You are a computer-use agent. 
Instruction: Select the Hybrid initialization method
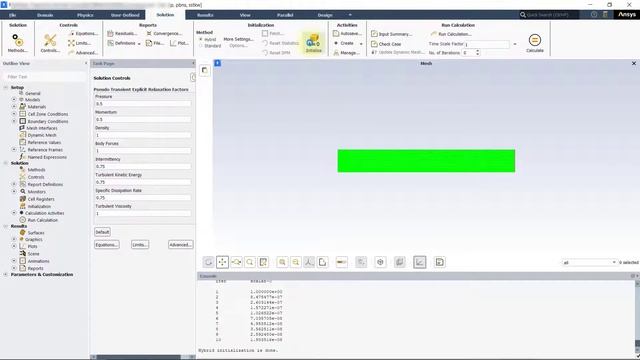tap(208, 39)
